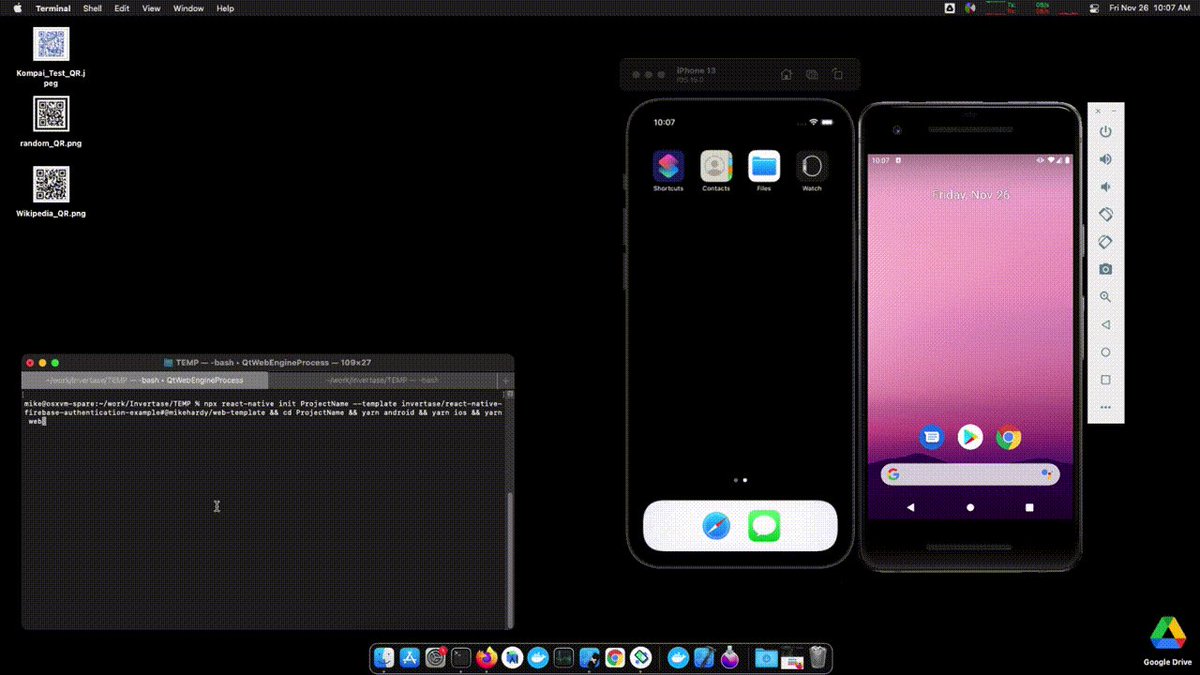The image size is (1200, 675).
Task: Open the Downloads folder in the Dock
Action: (767, 657)
